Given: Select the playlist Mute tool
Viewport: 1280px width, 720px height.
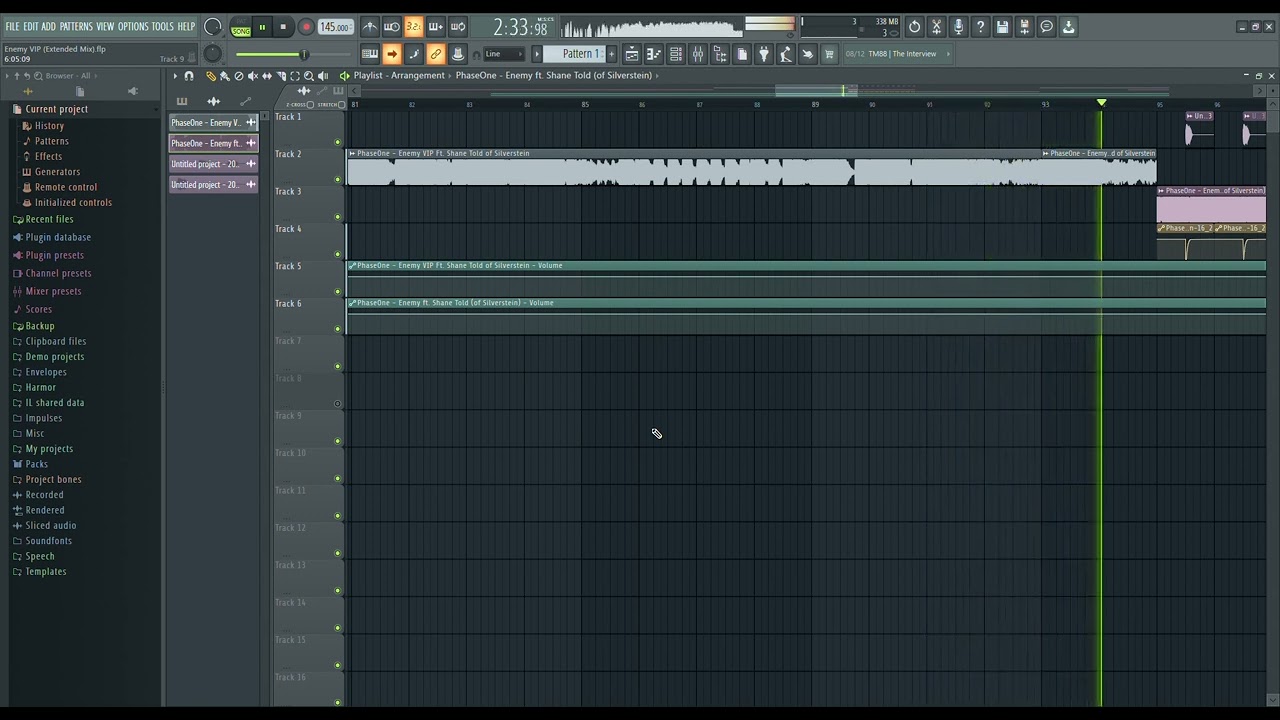Looking at the screenshot, I should [x=253, y=76].
